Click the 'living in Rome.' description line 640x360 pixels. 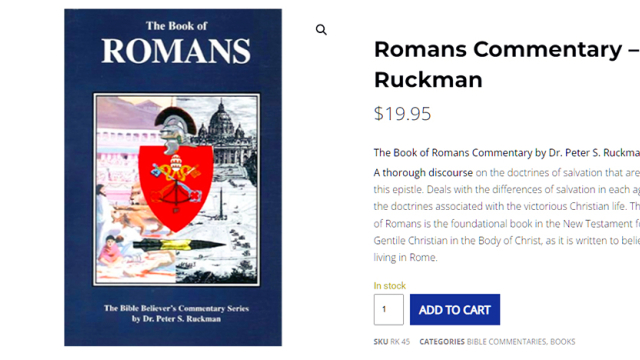coord(405,258)
